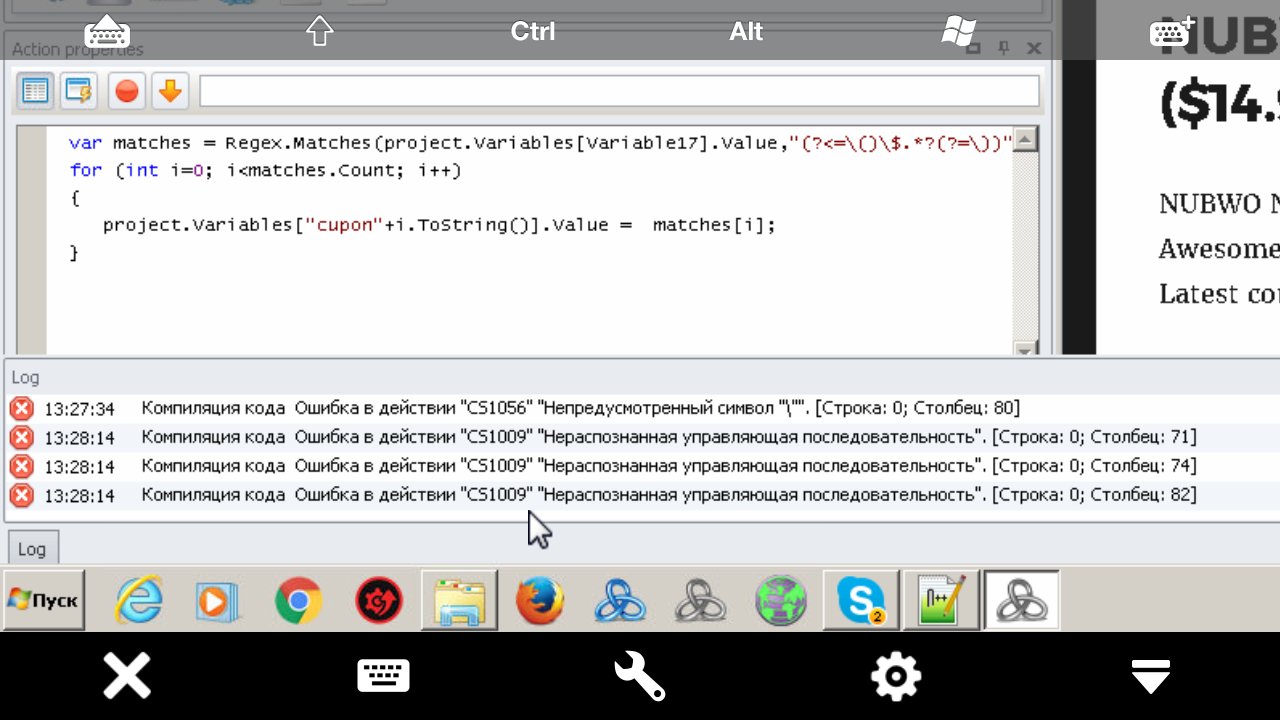1280x720 pixels.
Task: Open the blue knot app on taskbar
Action: tap(619, 601)
